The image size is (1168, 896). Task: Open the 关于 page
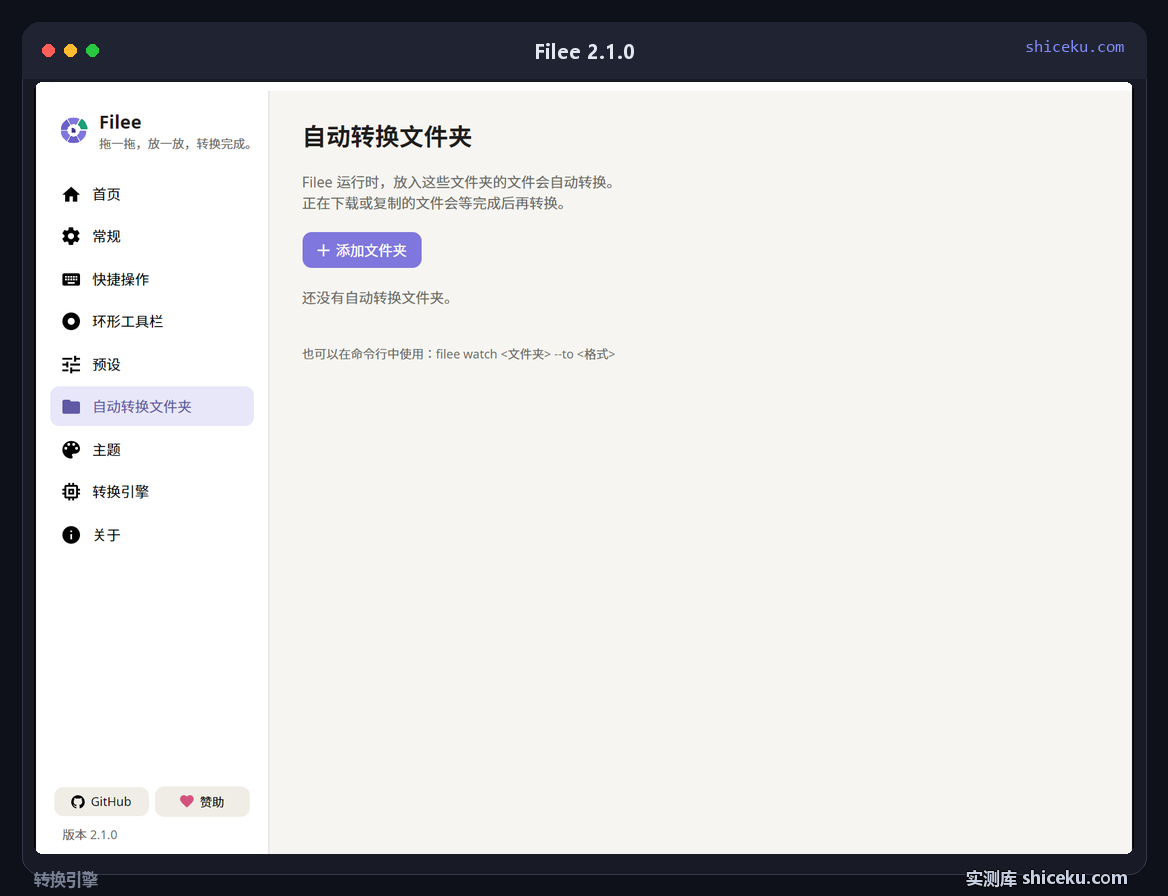152,535
